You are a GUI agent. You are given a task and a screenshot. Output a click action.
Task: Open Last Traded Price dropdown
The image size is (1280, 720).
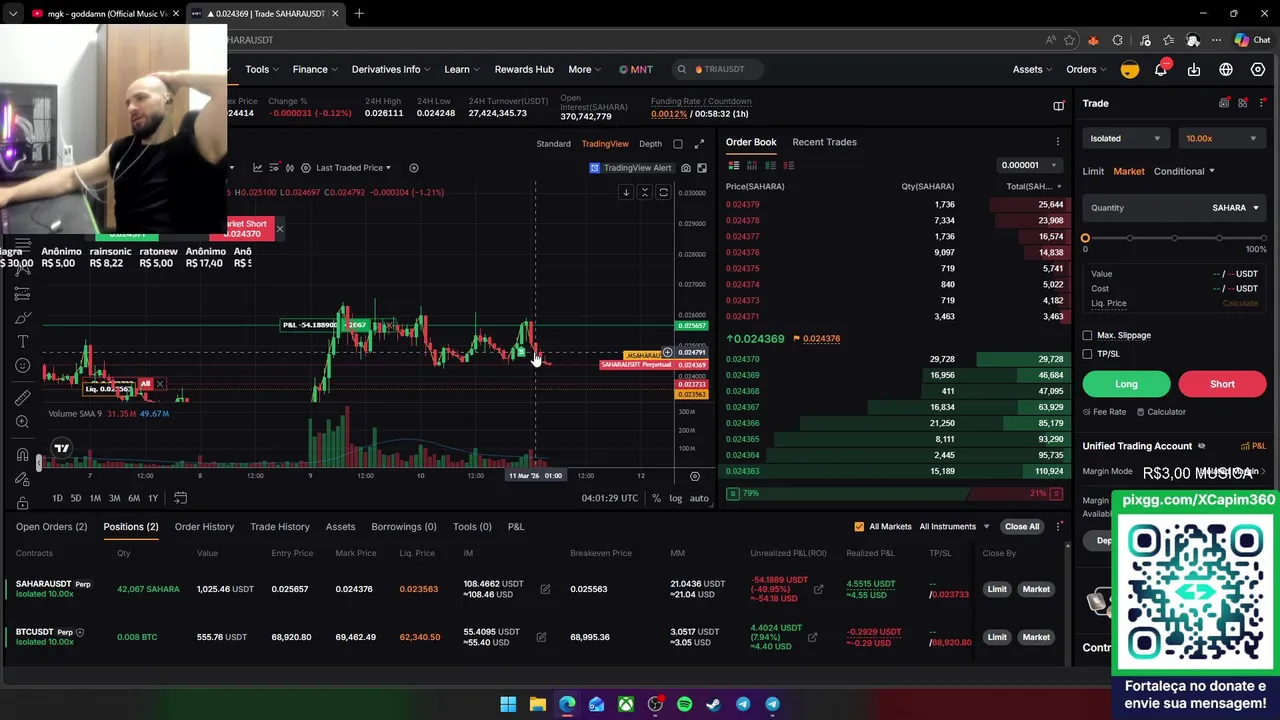(x=353, y=168)
